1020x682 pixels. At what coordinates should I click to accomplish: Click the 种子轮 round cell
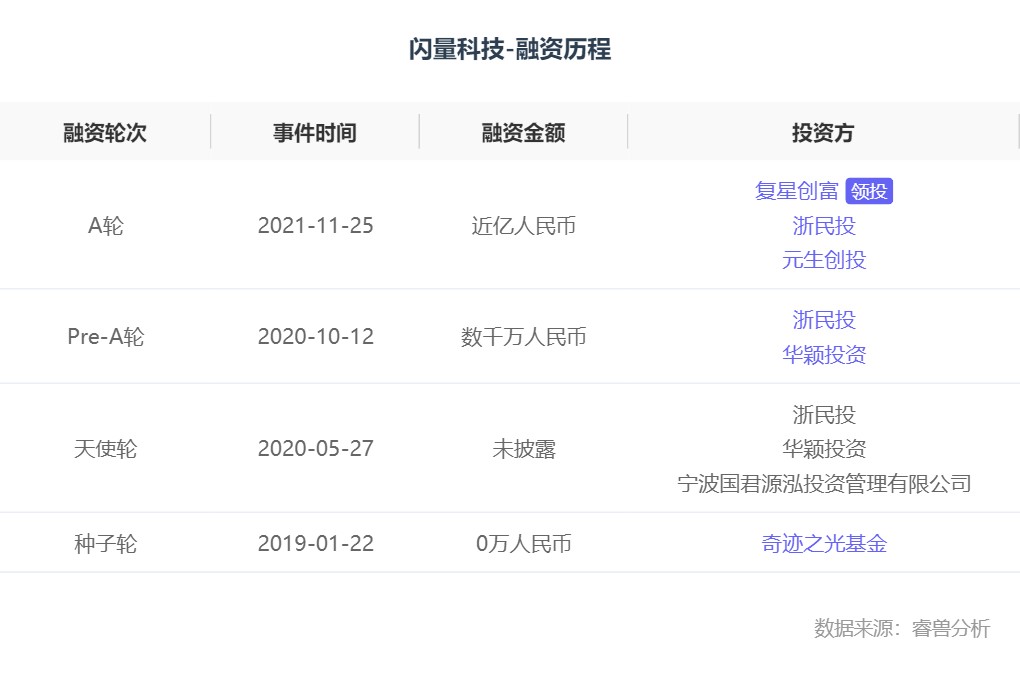[105, 543]
